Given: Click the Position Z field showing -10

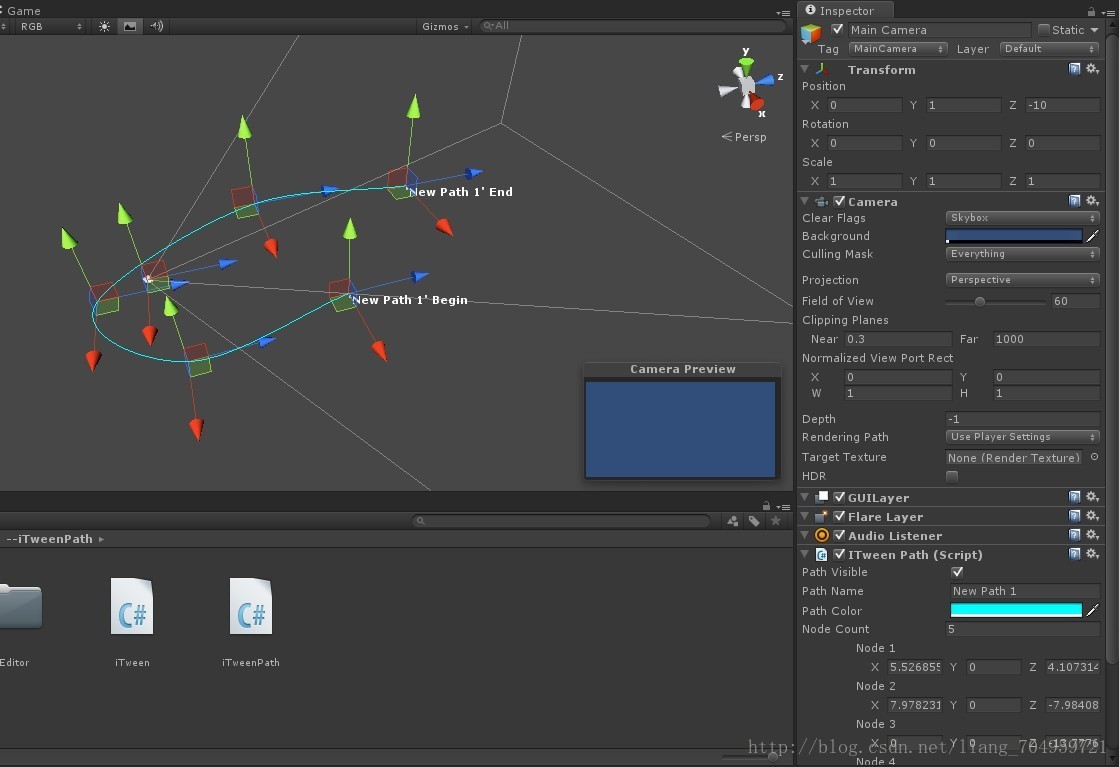Looking at the screenshot, I should pyautogui.click(x=1062, y=105).
